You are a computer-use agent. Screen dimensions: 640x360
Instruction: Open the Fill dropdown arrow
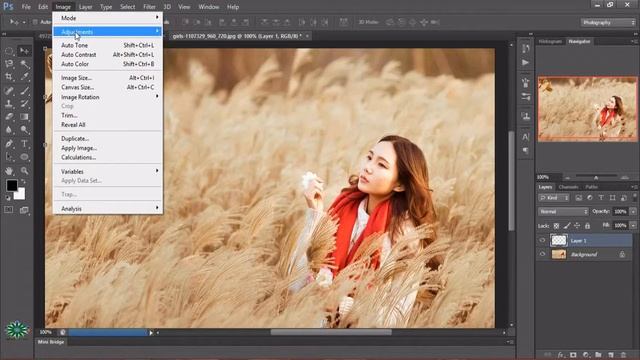(633, 225)
